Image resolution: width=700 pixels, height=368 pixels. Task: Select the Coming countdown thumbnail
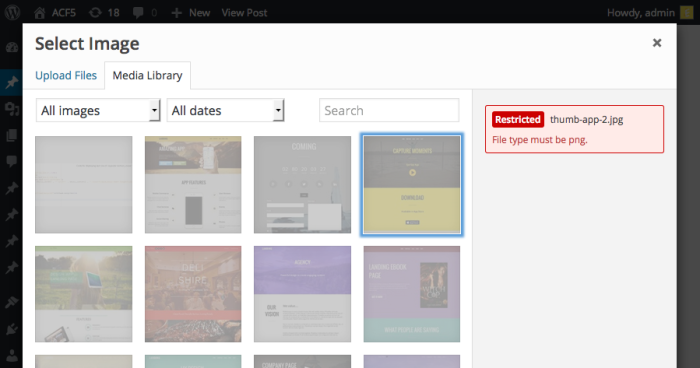(302, 185)
